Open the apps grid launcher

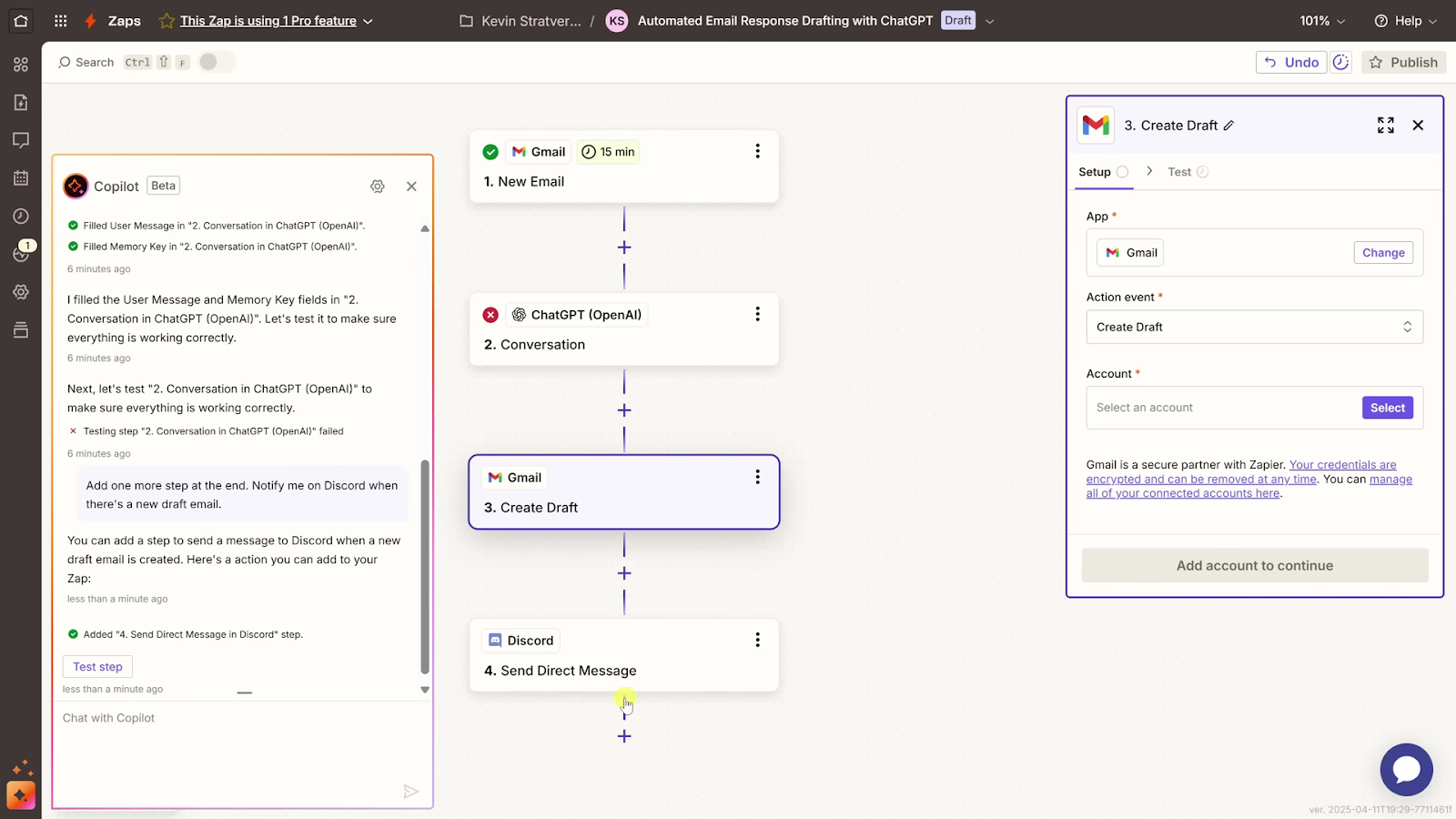tap(60, 20)
